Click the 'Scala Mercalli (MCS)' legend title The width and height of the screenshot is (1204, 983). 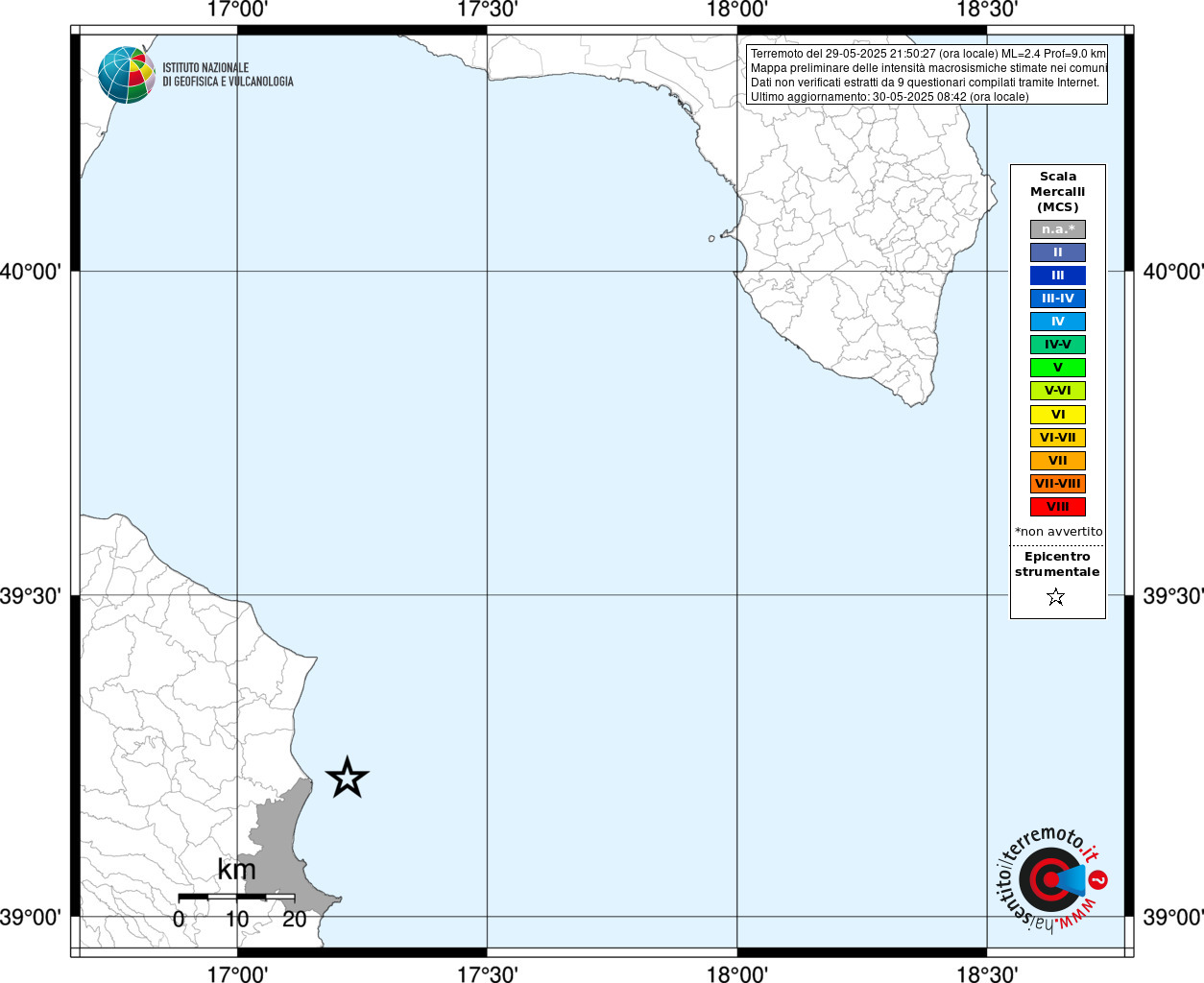[1057, 192]
